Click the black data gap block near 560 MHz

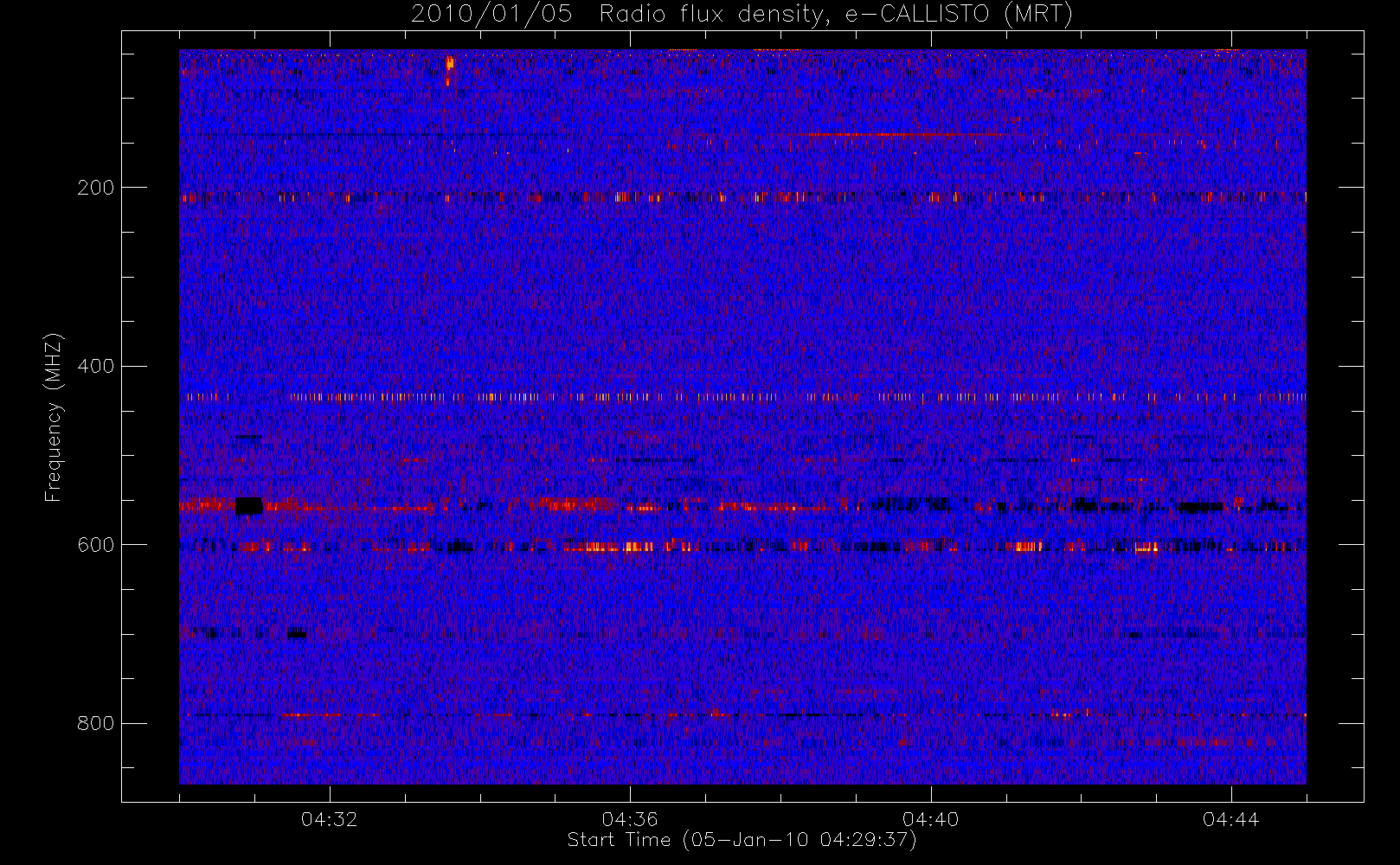(x=248, y=506)
